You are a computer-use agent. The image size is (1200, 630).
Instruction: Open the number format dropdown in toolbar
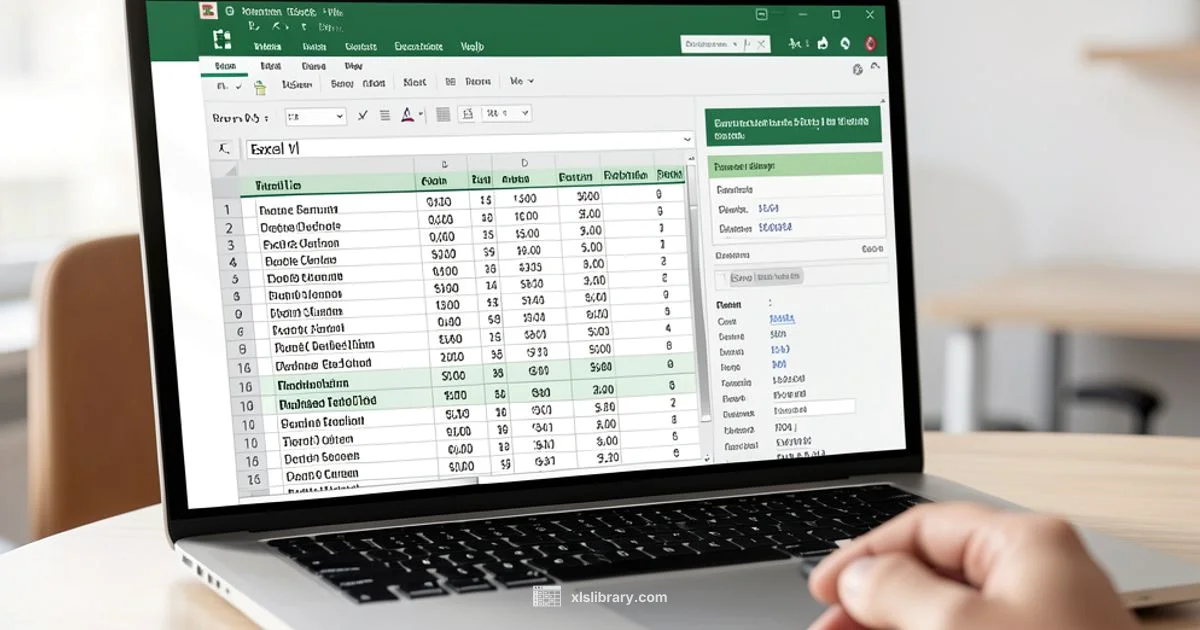click(x=506, y=114)
